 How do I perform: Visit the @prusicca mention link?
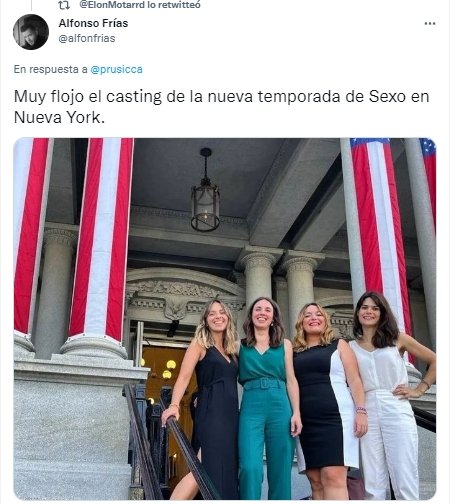tap(117, 69)
